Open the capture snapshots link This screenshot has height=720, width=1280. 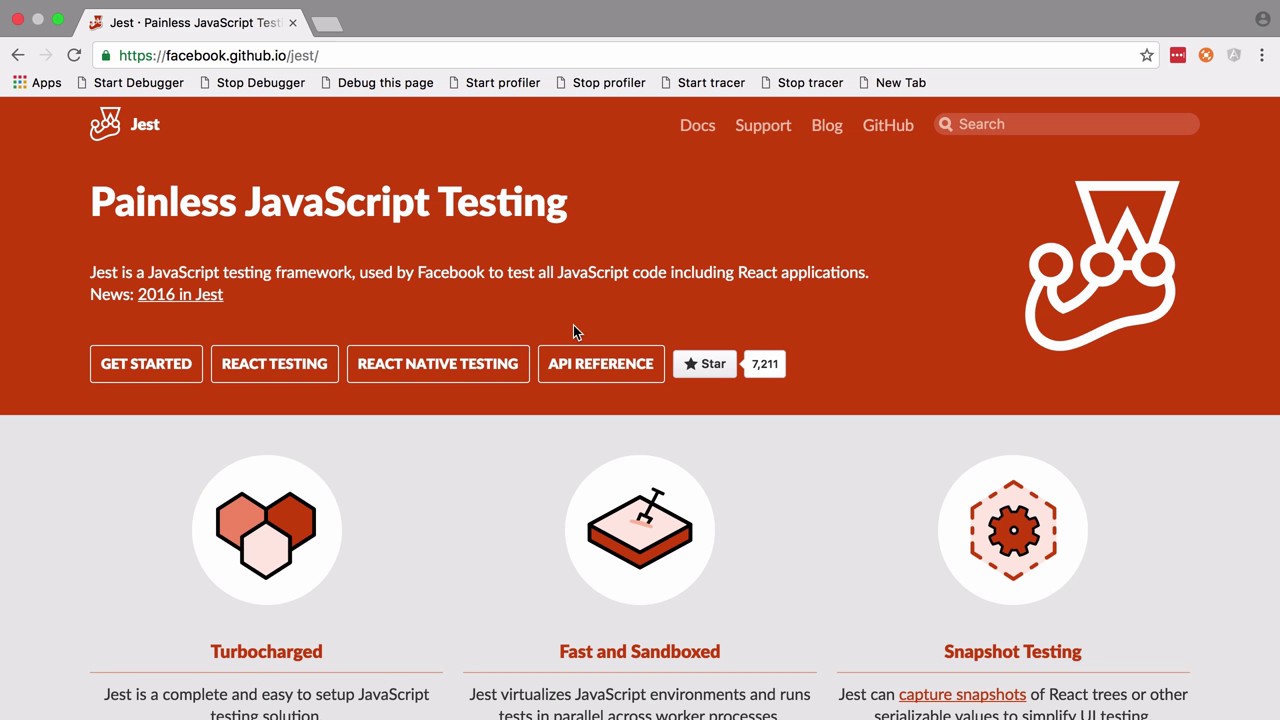[x=962, y=694]
